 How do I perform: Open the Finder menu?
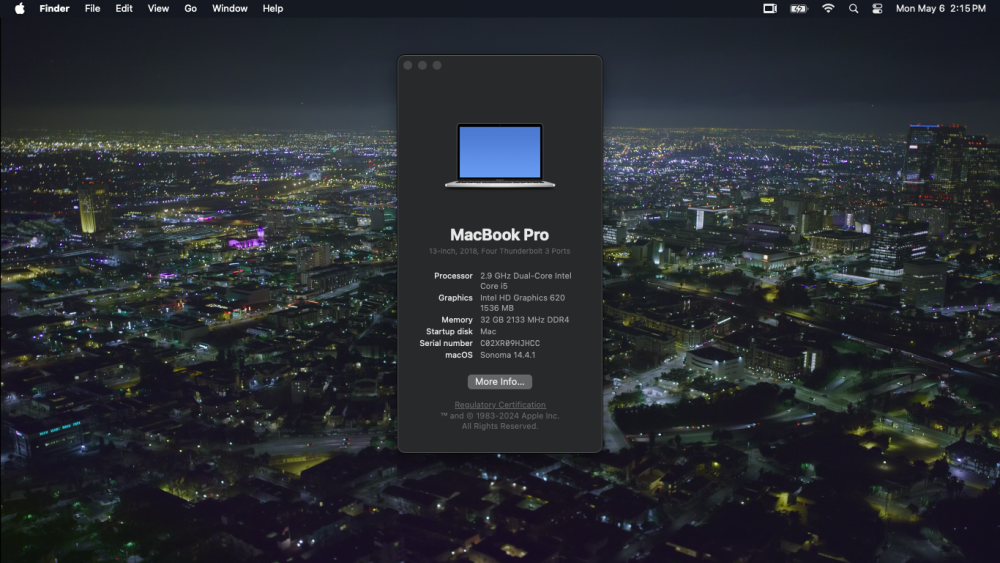(54, 8)
